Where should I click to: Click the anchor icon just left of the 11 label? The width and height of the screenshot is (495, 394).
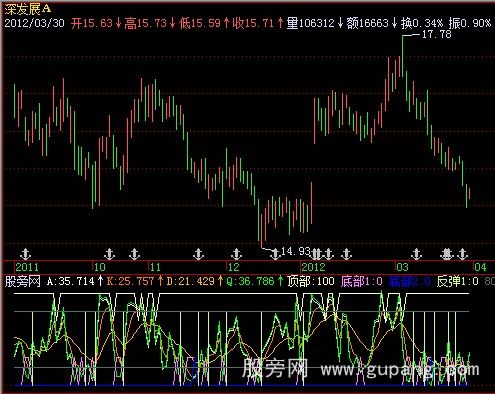tap(134, 254)
